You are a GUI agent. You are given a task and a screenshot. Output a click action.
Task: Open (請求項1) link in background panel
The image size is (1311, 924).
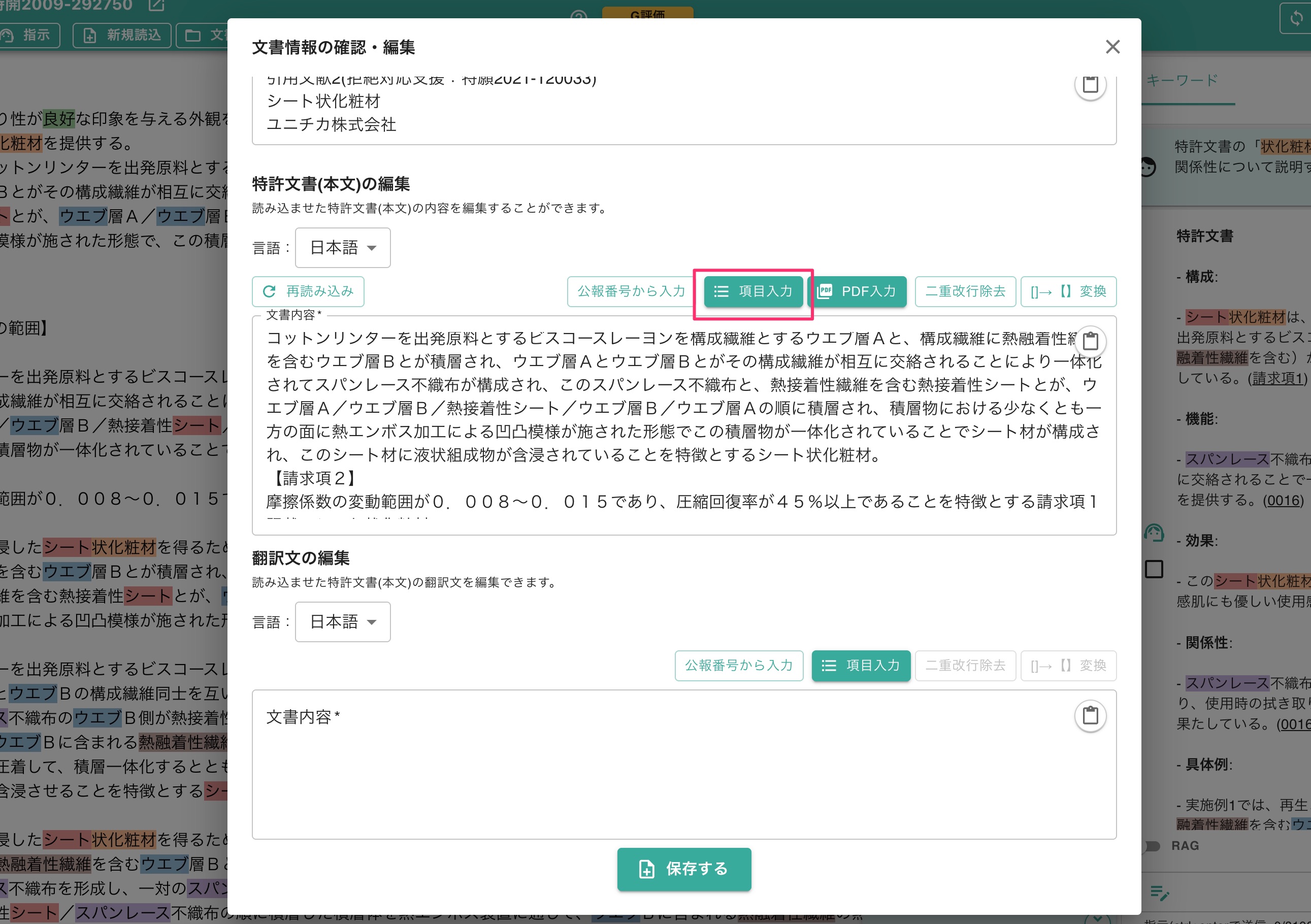(1278, 379)
